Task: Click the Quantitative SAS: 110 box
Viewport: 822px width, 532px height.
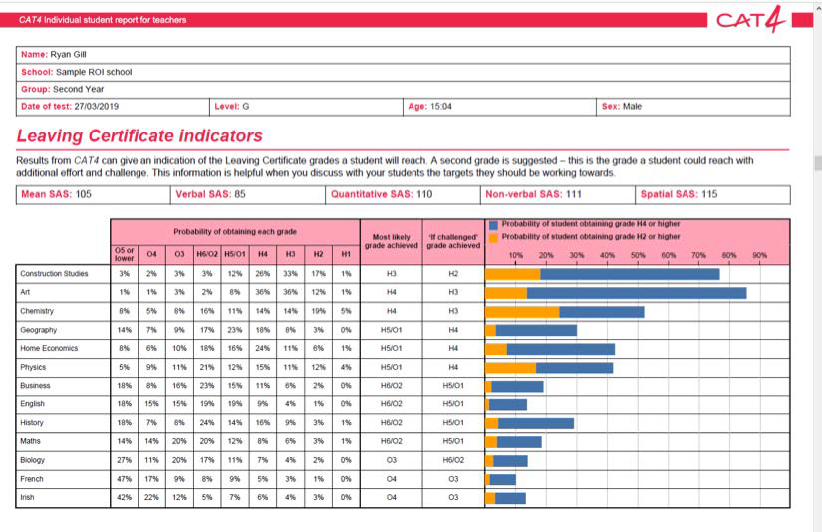Action: 403,194
